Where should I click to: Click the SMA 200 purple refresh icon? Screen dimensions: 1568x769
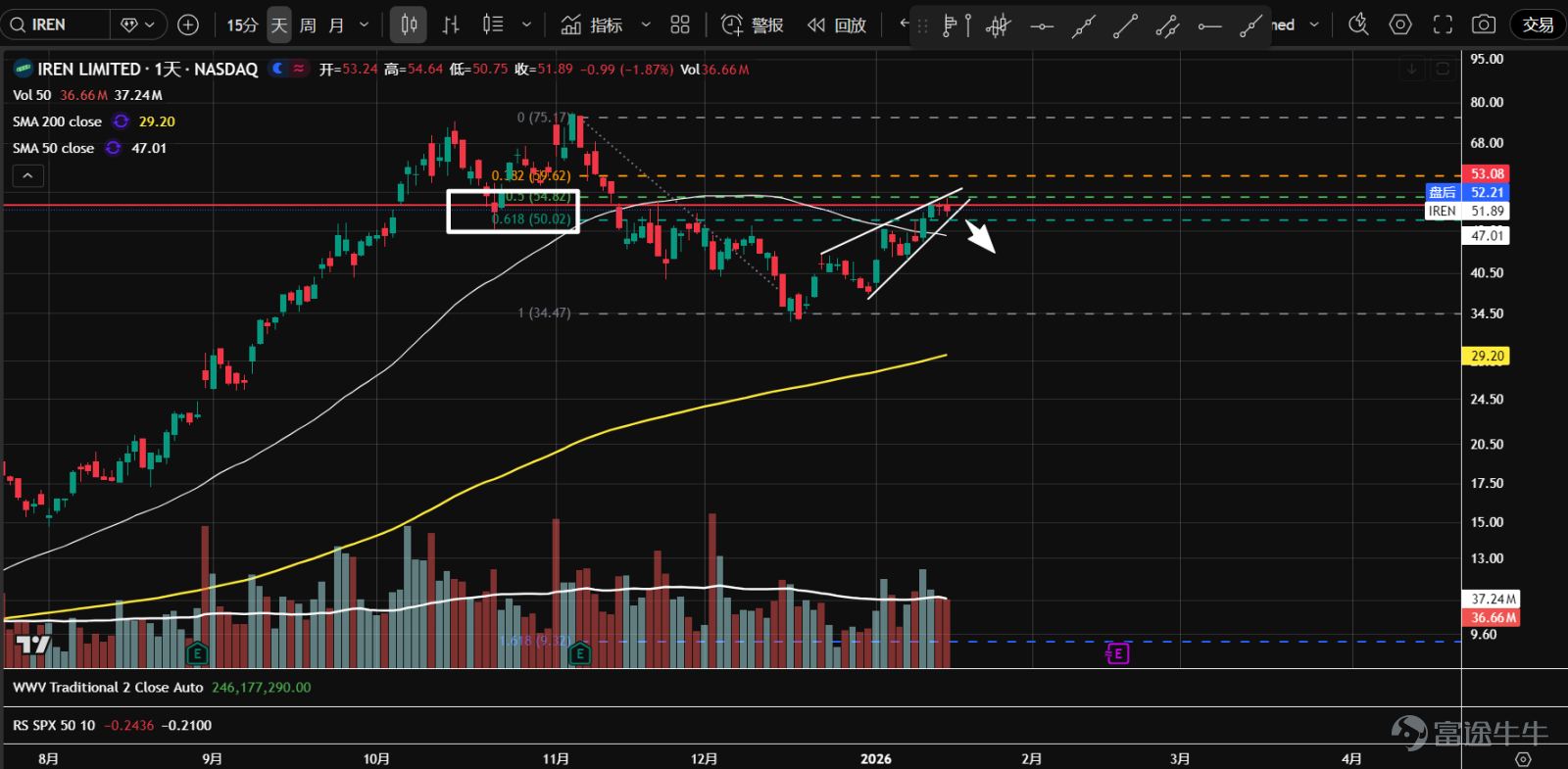coord(121,121)
